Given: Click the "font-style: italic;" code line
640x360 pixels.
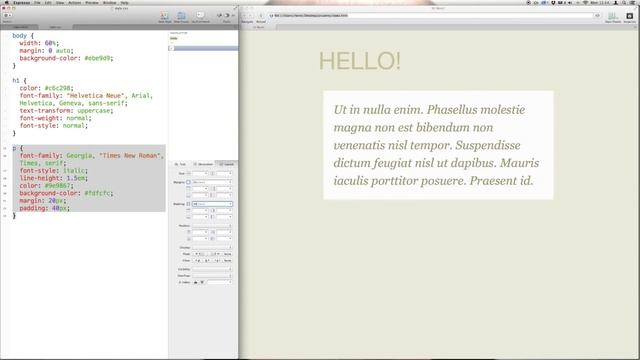Looking at the screenshot, I should pyautogui.click(x=53, y=171).
